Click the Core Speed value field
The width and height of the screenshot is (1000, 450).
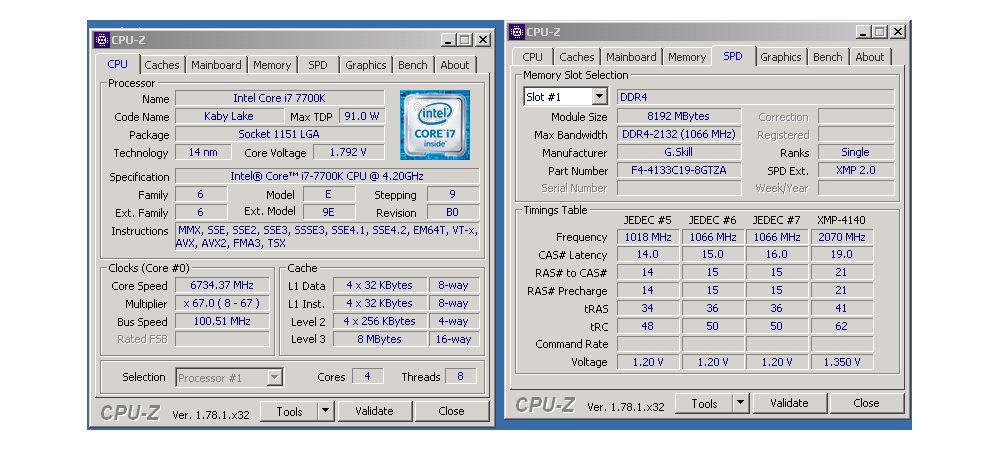click(x=223, y=285)
